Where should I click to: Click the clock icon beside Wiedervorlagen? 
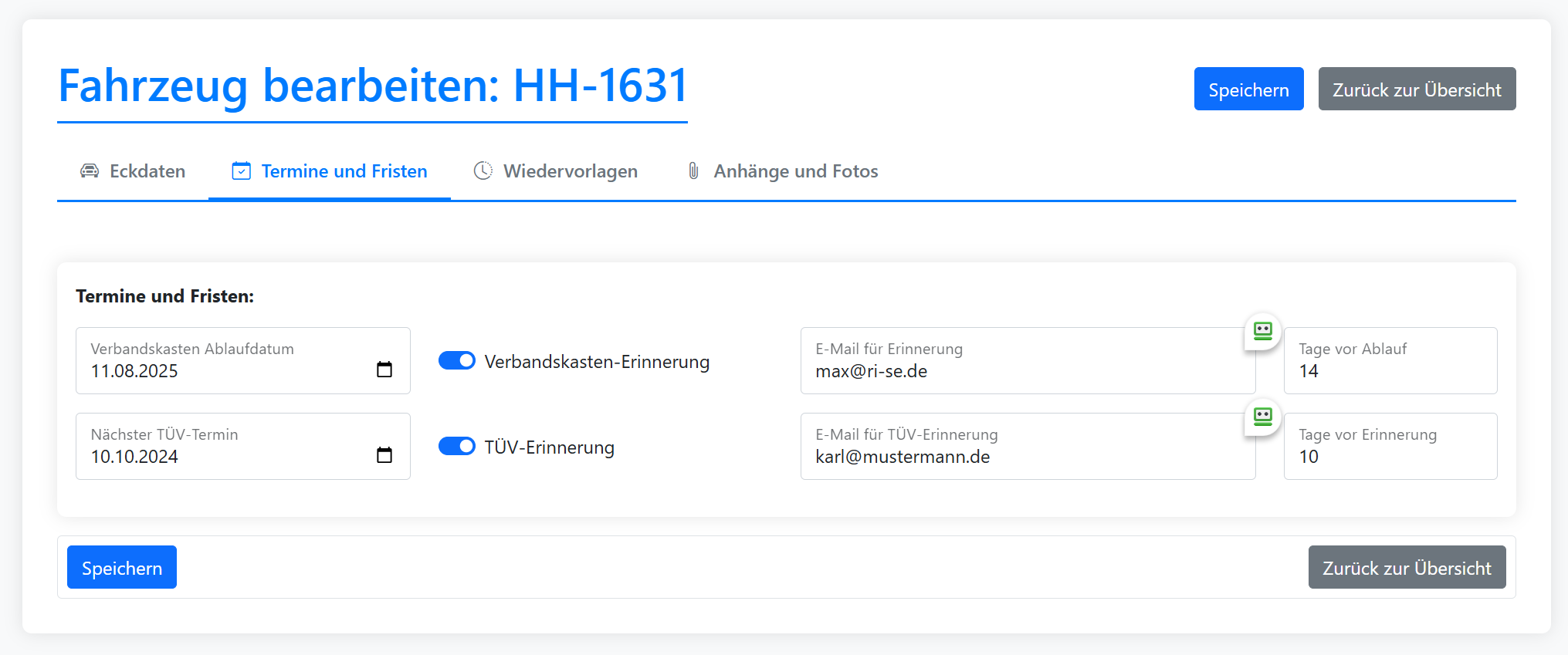point(483,171)
